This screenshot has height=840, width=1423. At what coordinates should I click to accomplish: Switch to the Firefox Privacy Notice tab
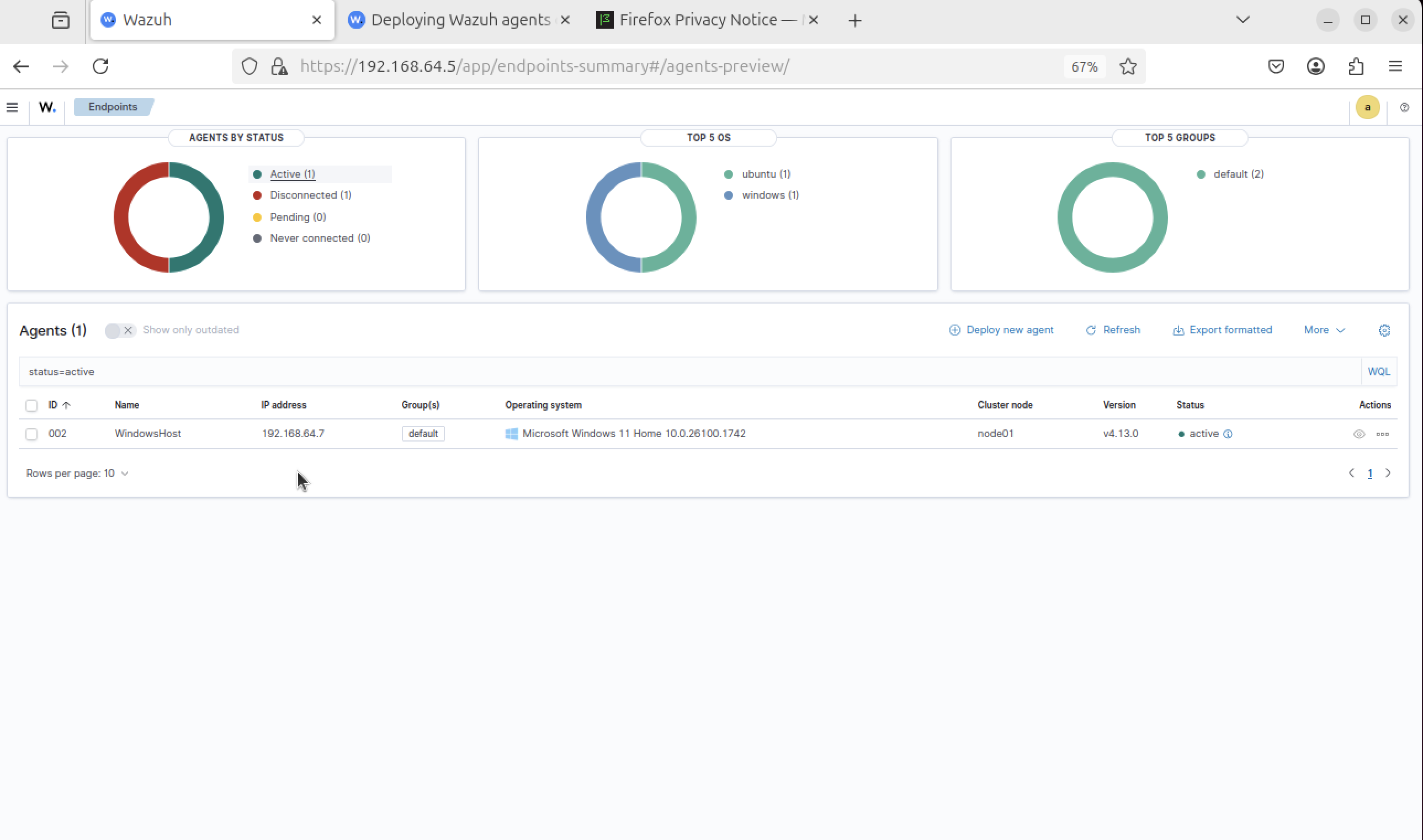697,20
